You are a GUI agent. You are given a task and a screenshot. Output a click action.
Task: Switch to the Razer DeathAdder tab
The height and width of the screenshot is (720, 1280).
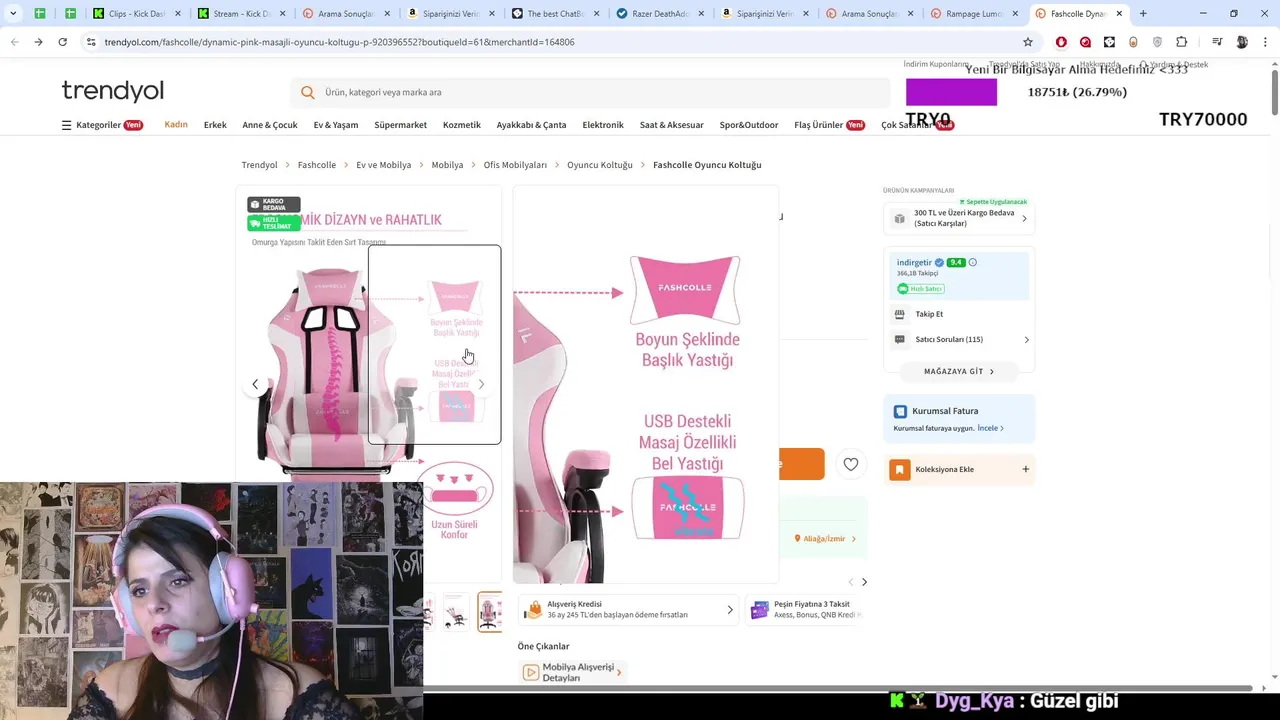pyautogui.click(x=660, y=14)
